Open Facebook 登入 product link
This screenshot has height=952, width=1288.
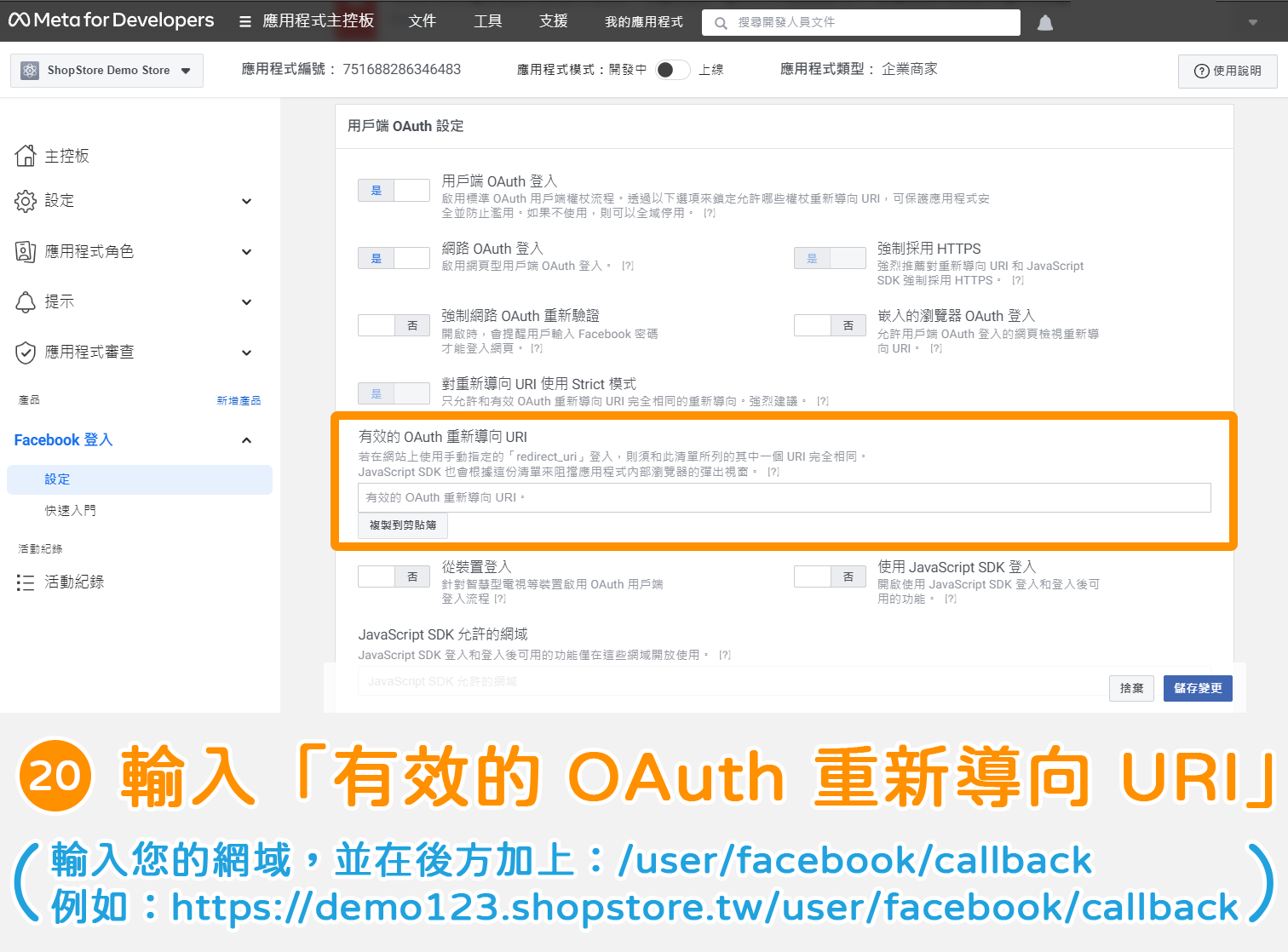pos(63,440)
